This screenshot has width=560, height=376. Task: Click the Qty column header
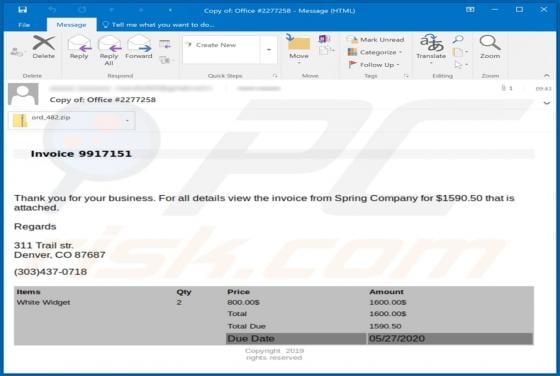pos(184,292)
